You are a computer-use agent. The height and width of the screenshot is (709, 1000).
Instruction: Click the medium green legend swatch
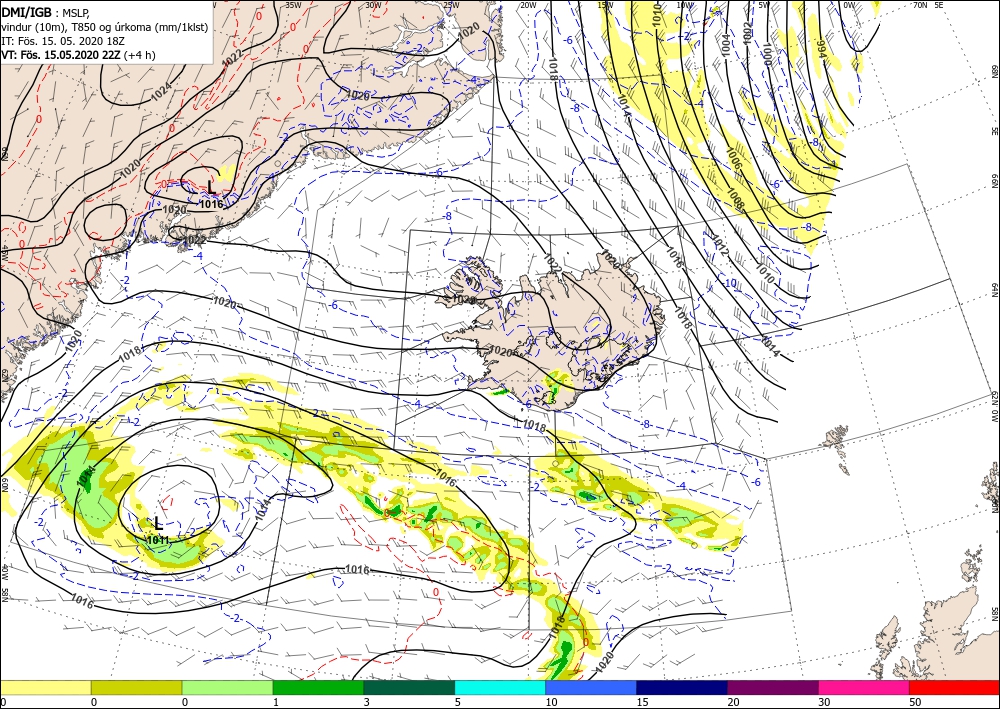tap(318, 687)
